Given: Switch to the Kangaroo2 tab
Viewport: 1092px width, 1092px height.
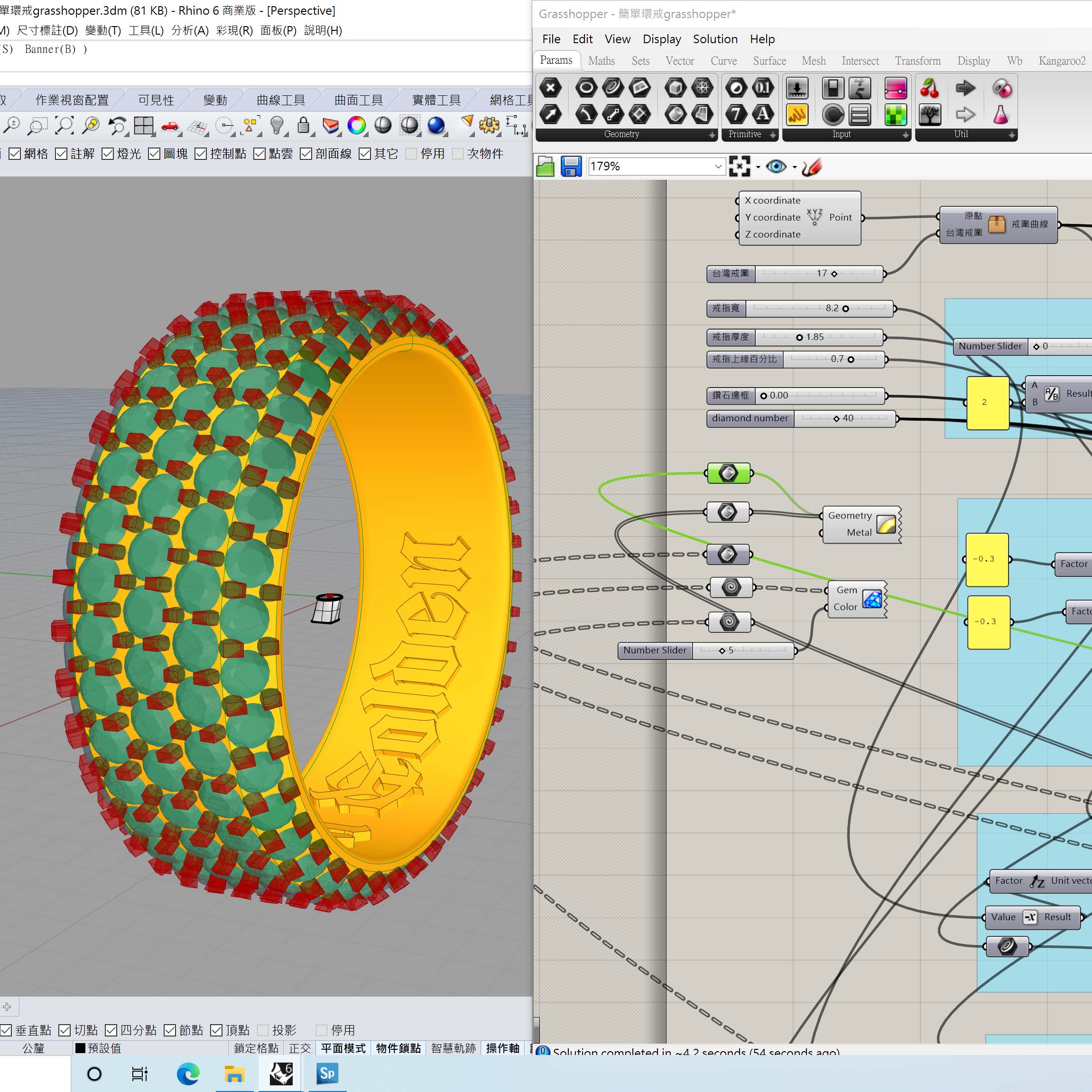Looking at the screenshot, I should pos(1062,61).
